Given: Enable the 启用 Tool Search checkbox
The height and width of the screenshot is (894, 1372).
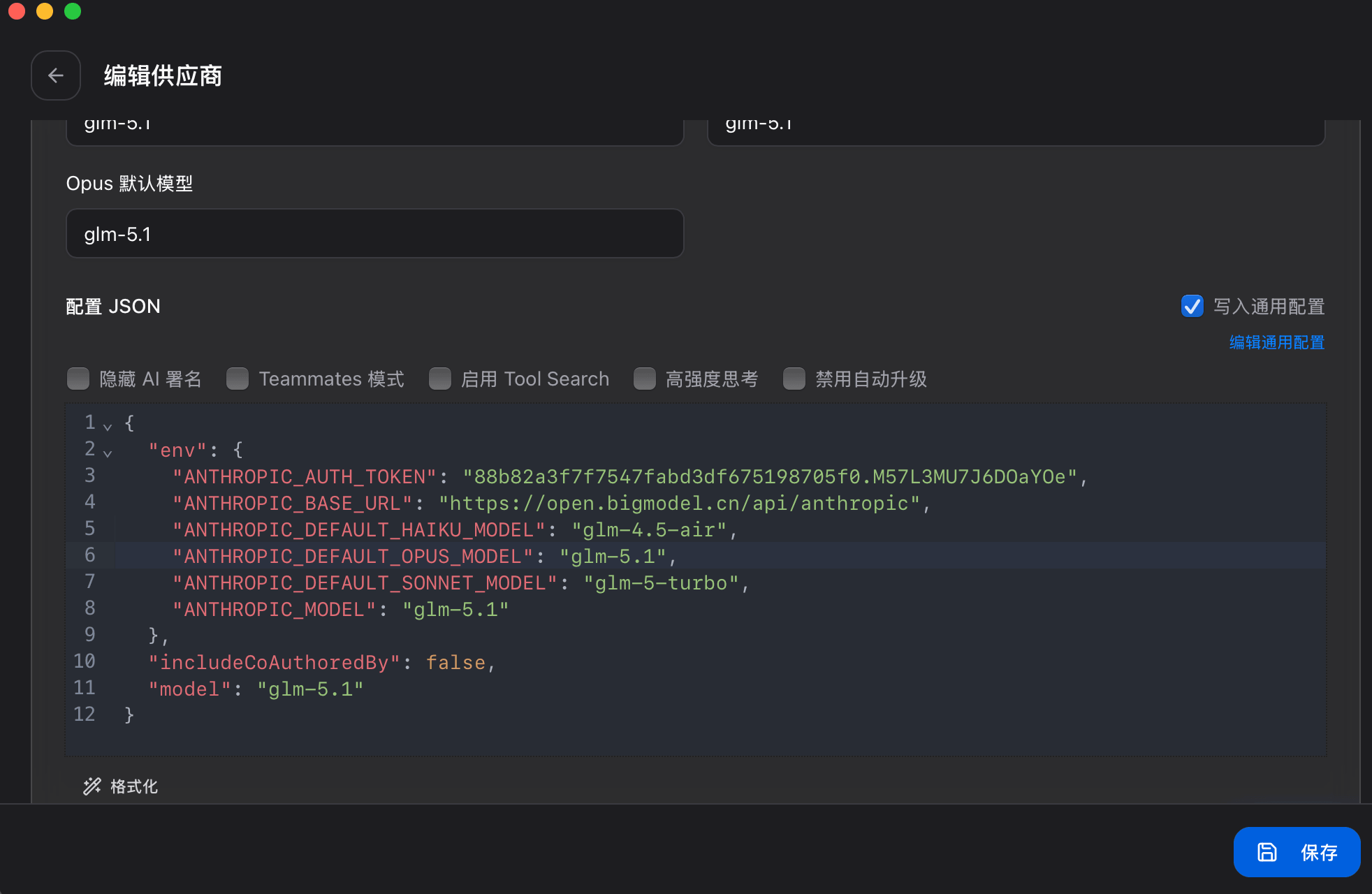Looking at the screenshot, I should tap(440, 379).
